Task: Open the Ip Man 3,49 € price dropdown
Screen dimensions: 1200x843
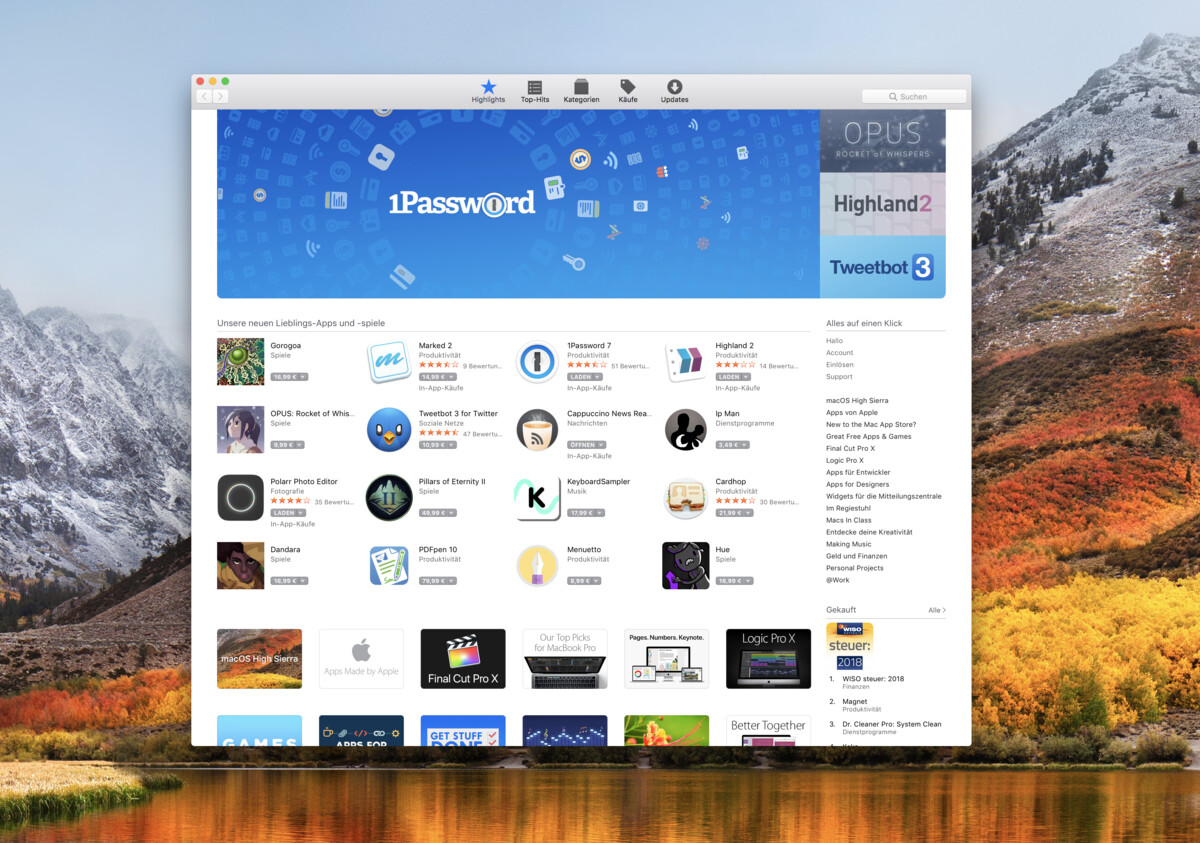Action: tap(732, 445)
